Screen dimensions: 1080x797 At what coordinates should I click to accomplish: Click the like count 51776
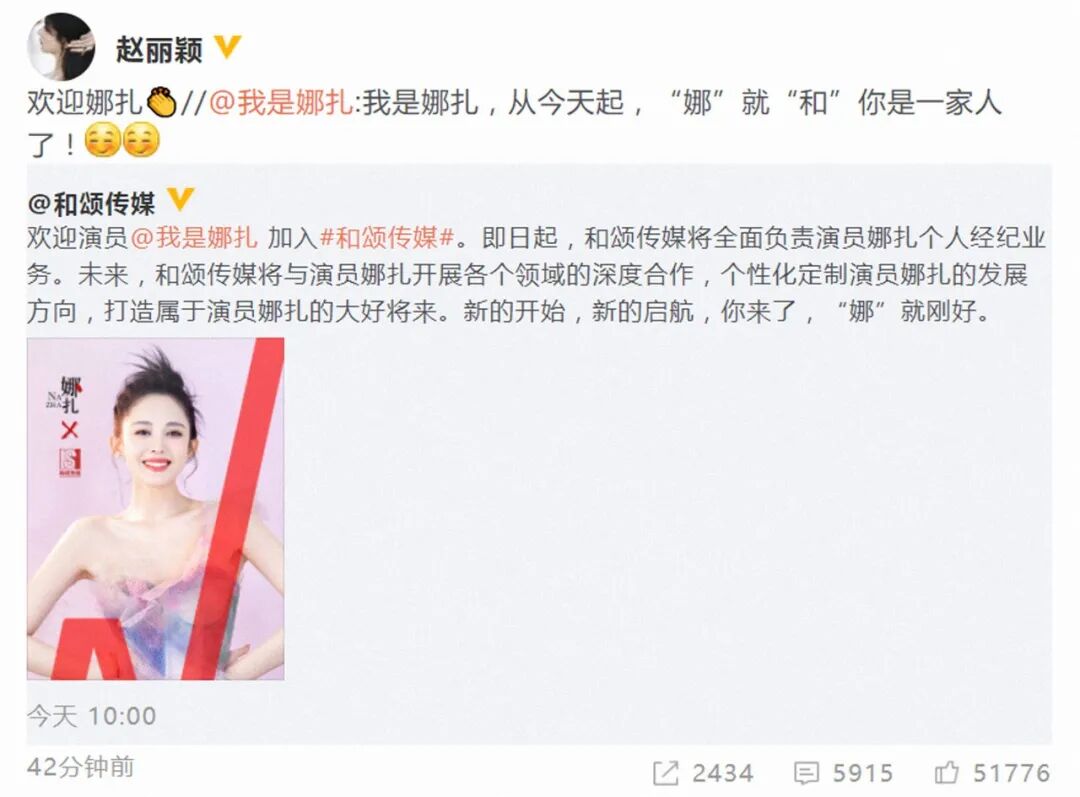[x=1011, y=773]
